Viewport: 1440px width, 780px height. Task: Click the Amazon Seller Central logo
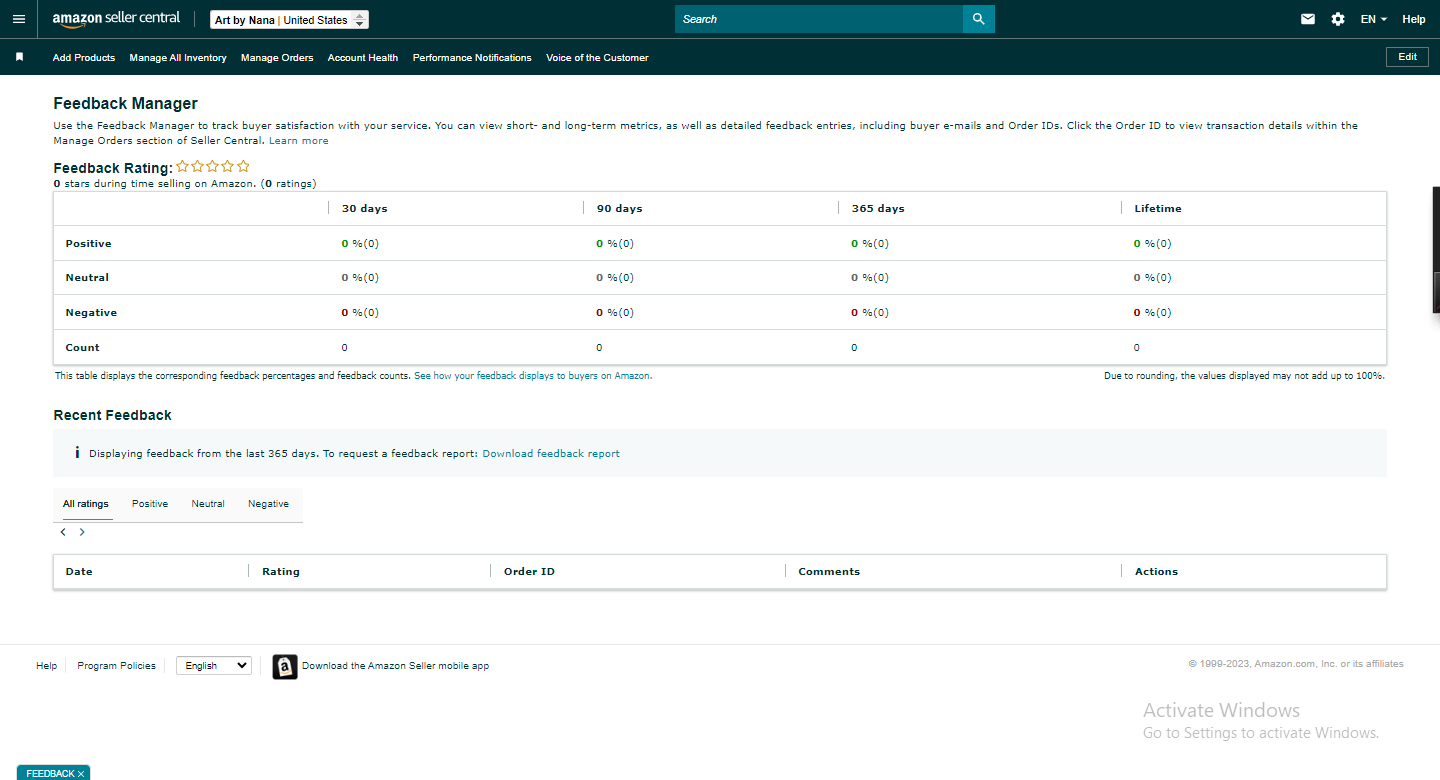(116, 19)
